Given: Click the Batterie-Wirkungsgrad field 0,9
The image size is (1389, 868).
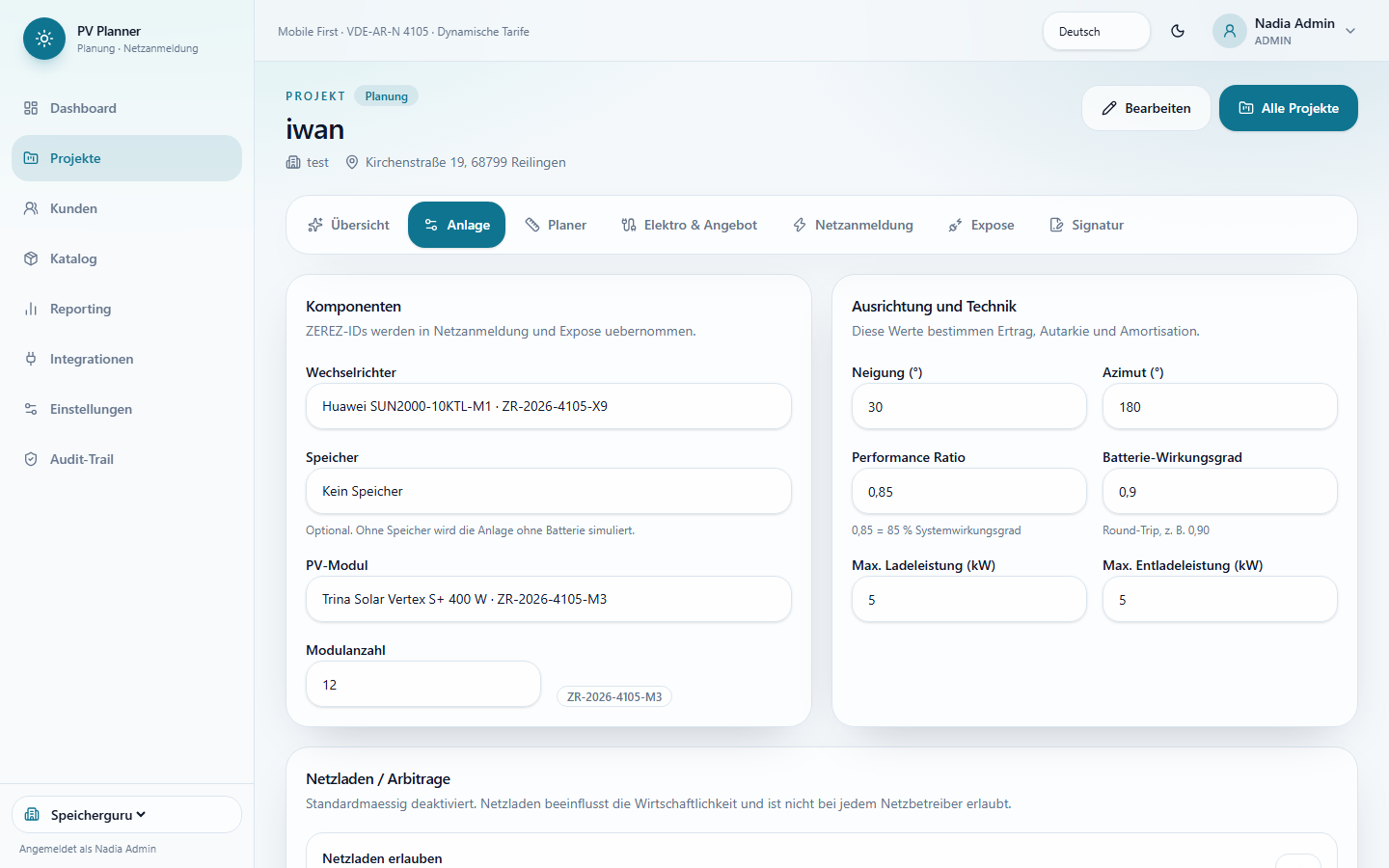Looking at the screenshot, I should [1220, 491].
